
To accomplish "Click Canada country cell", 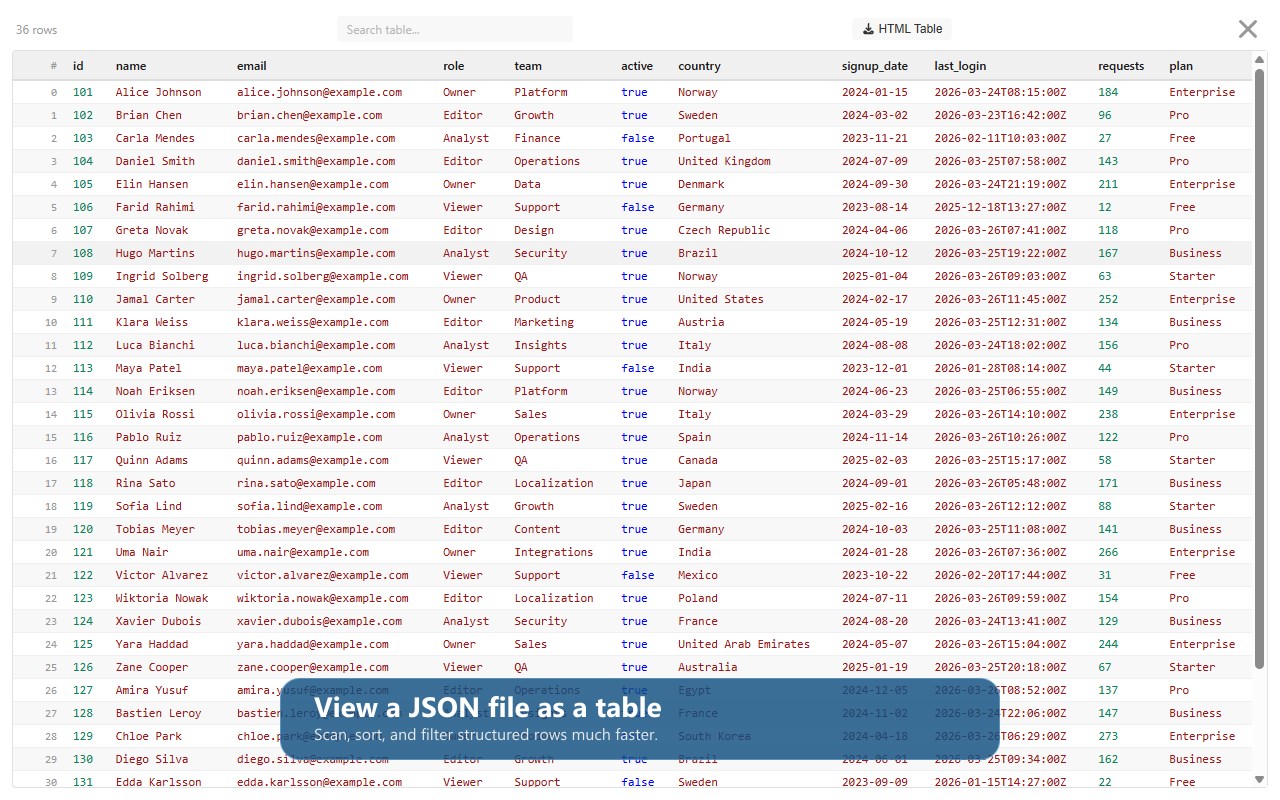I will [x=697, y=460].
